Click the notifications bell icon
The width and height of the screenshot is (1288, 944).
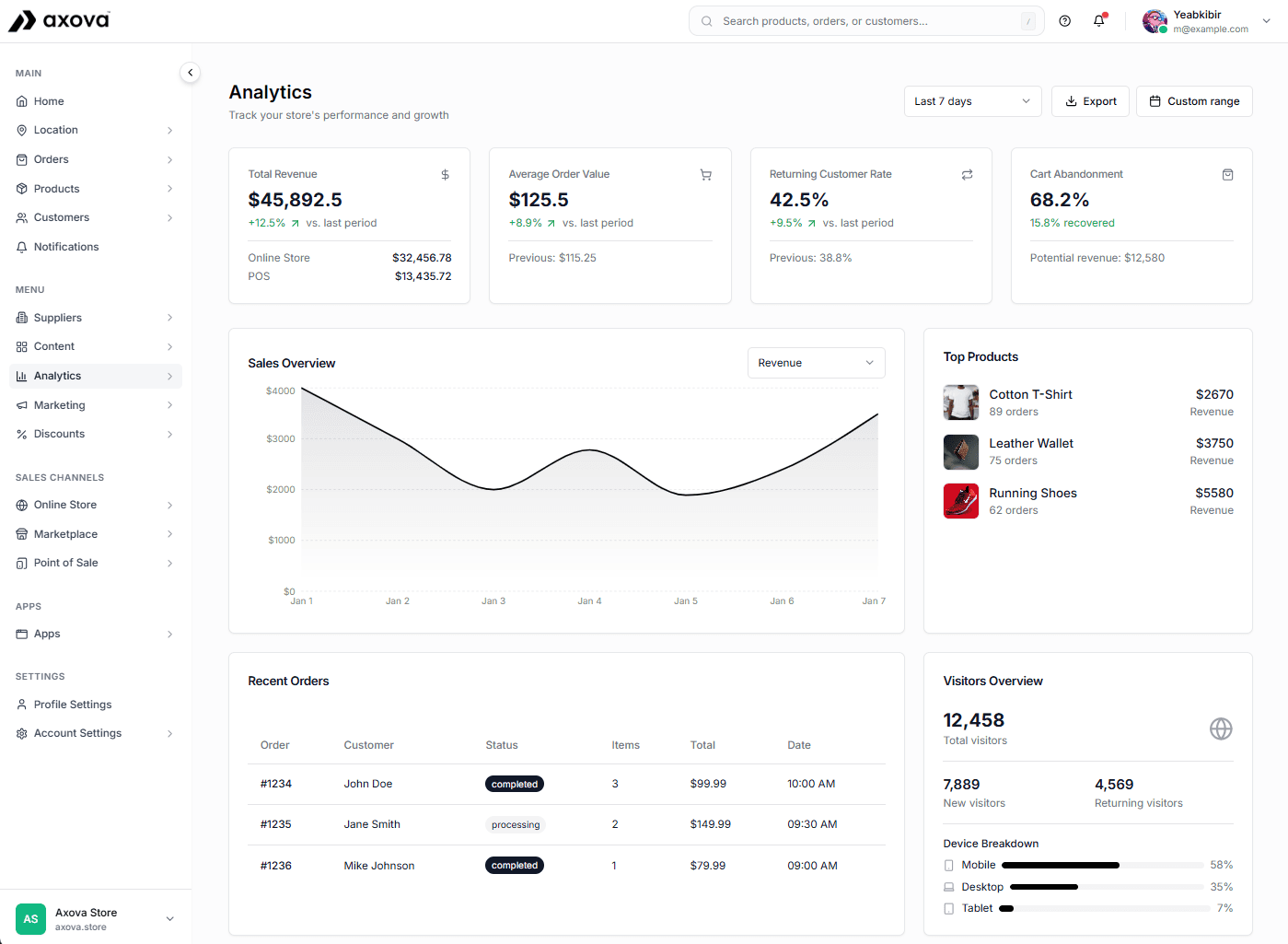[x=1098, y=20]
